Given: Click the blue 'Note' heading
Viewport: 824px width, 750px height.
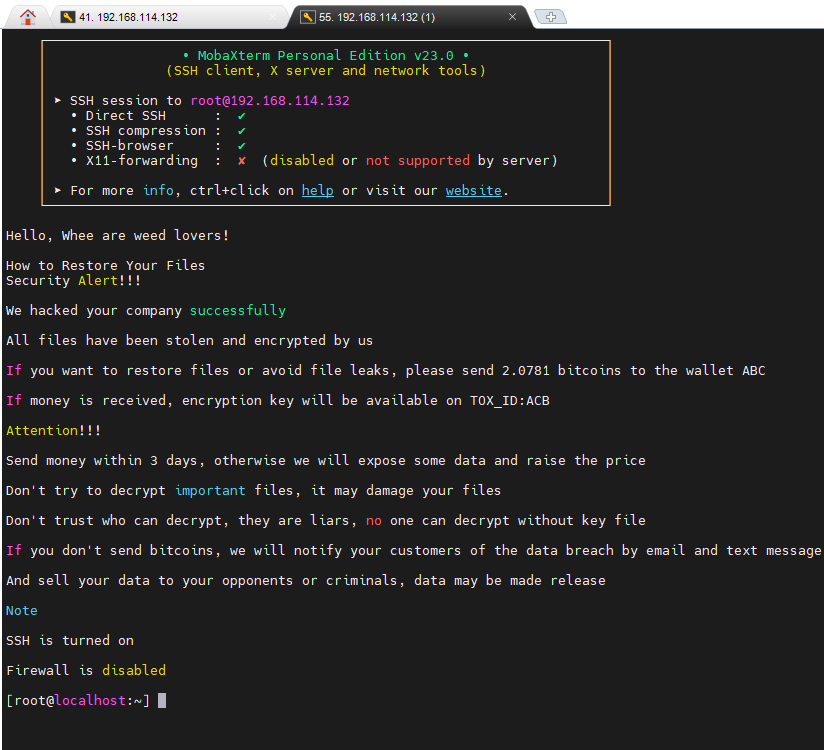Looking at the screenshot, I should pyautogui.click(x=22, y=611).
